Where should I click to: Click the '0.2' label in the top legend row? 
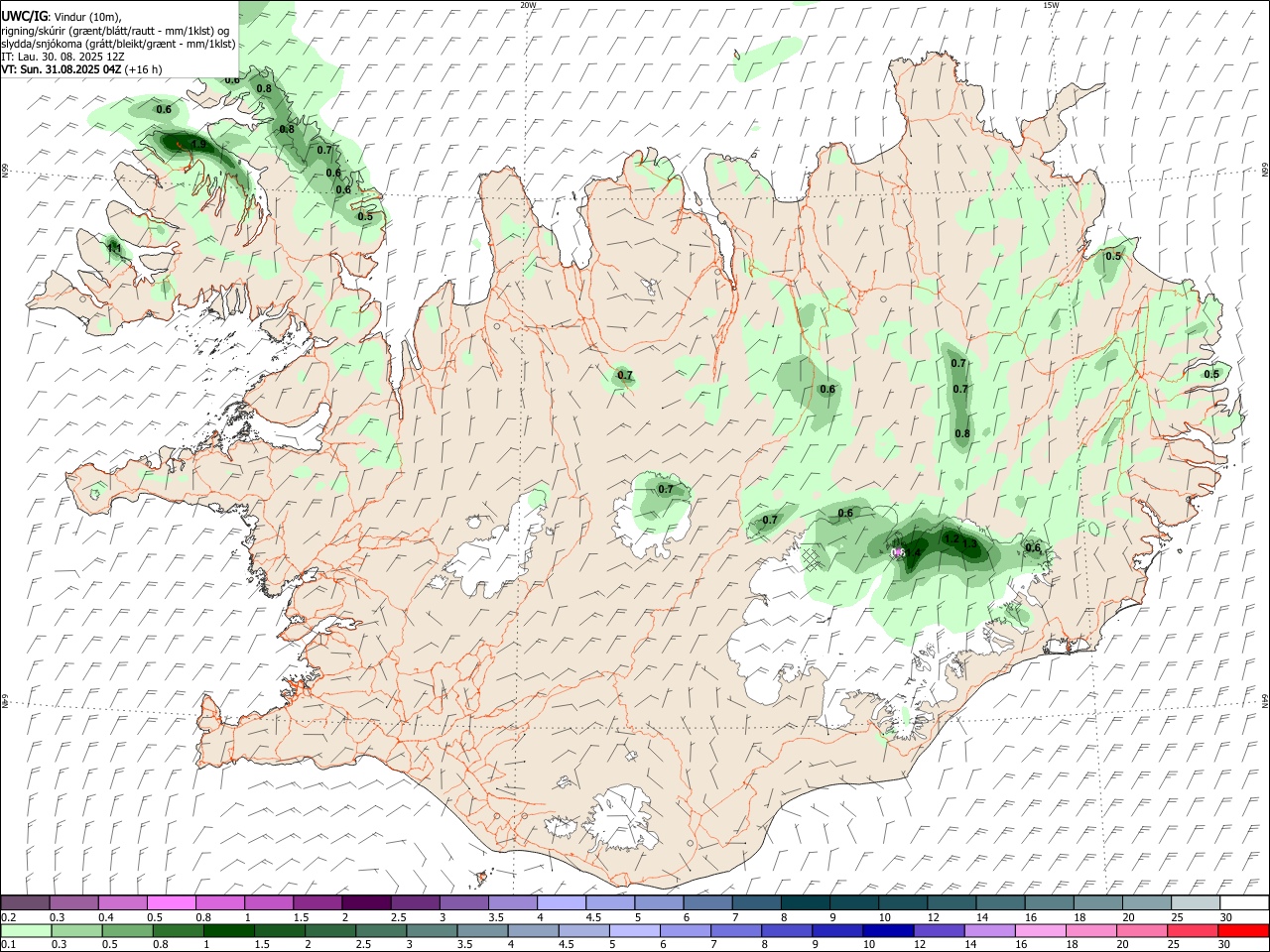coord(9,917)
